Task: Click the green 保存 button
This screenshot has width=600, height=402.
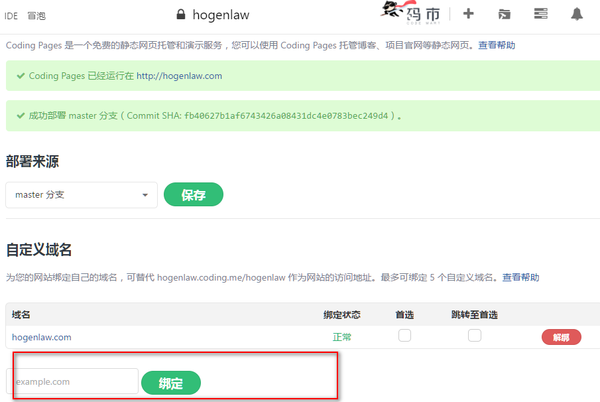Action: click(x=193, y=195)
